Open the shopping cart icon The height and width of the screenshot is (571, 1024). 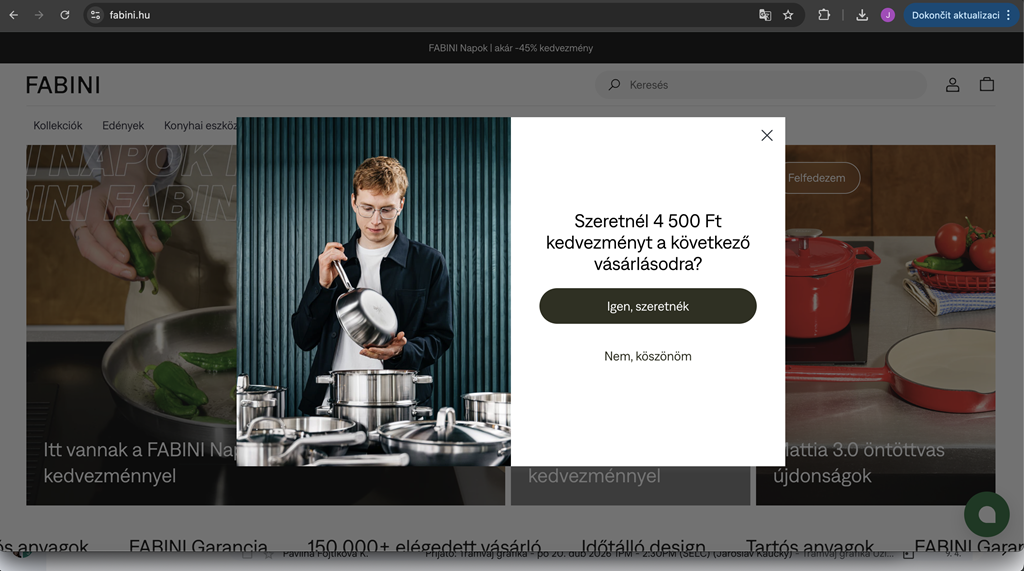coord(986,85)
